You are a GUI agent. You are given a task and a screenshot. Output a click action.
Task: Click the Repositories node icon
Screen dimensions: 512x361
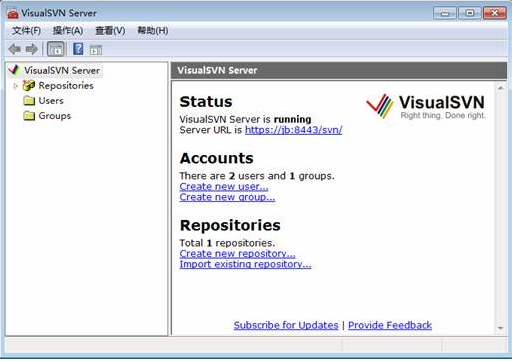click(29, 85)
